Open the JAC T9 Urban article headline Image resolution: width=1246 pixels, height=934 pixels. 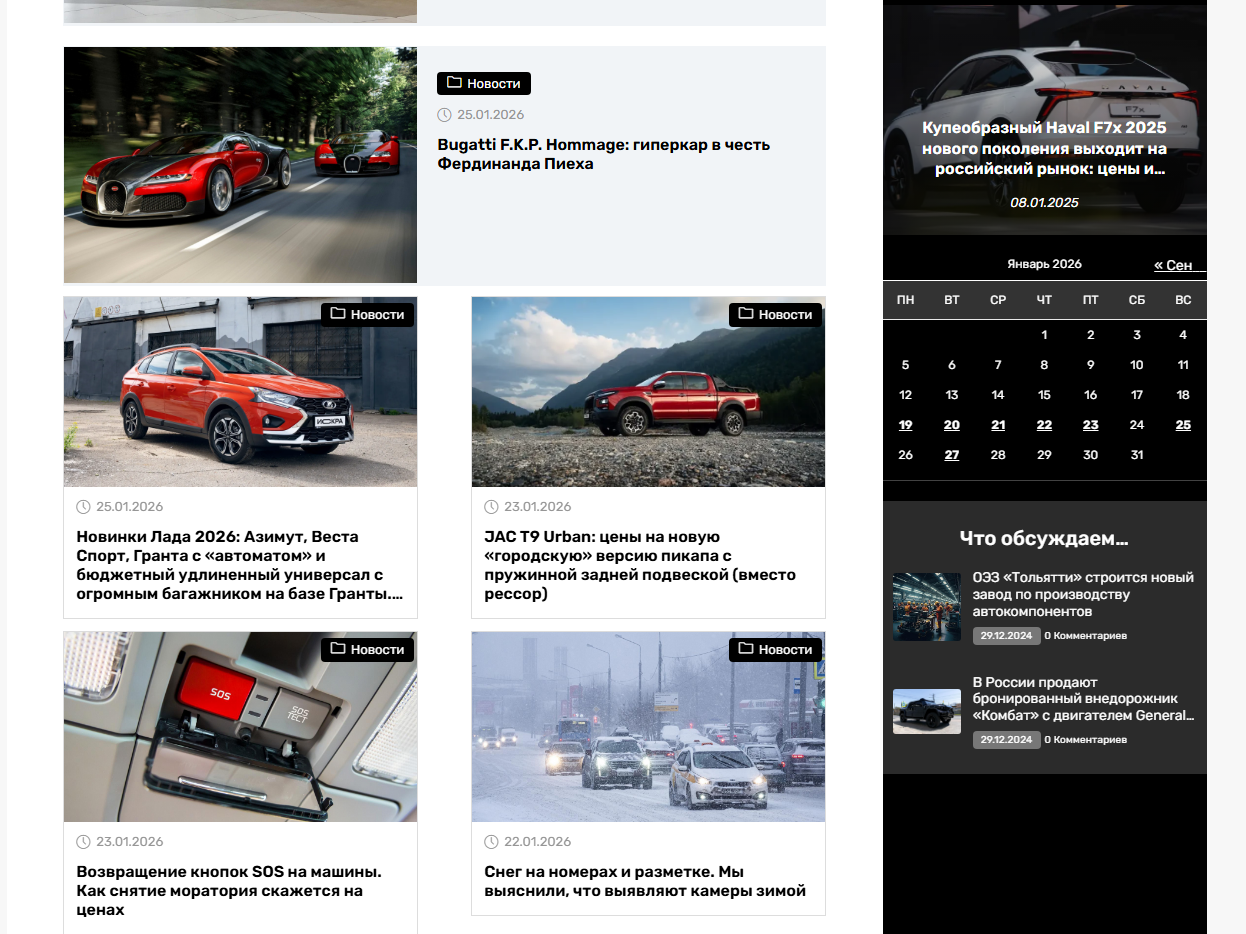[640, 565]
